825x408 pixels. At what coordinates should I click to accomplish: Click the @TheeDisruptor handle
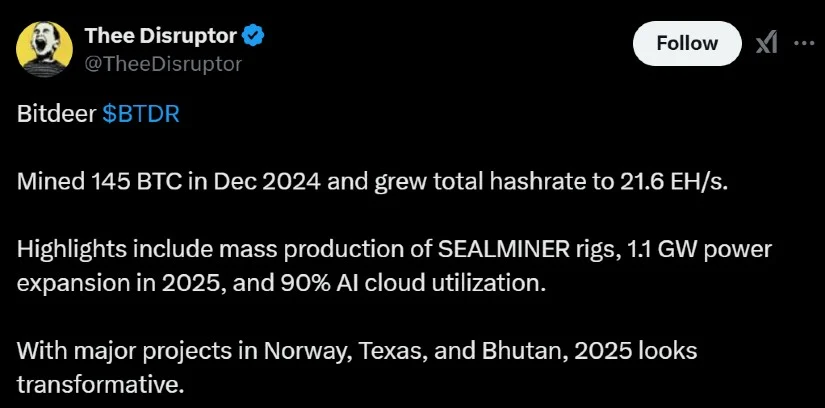[163, 63]
